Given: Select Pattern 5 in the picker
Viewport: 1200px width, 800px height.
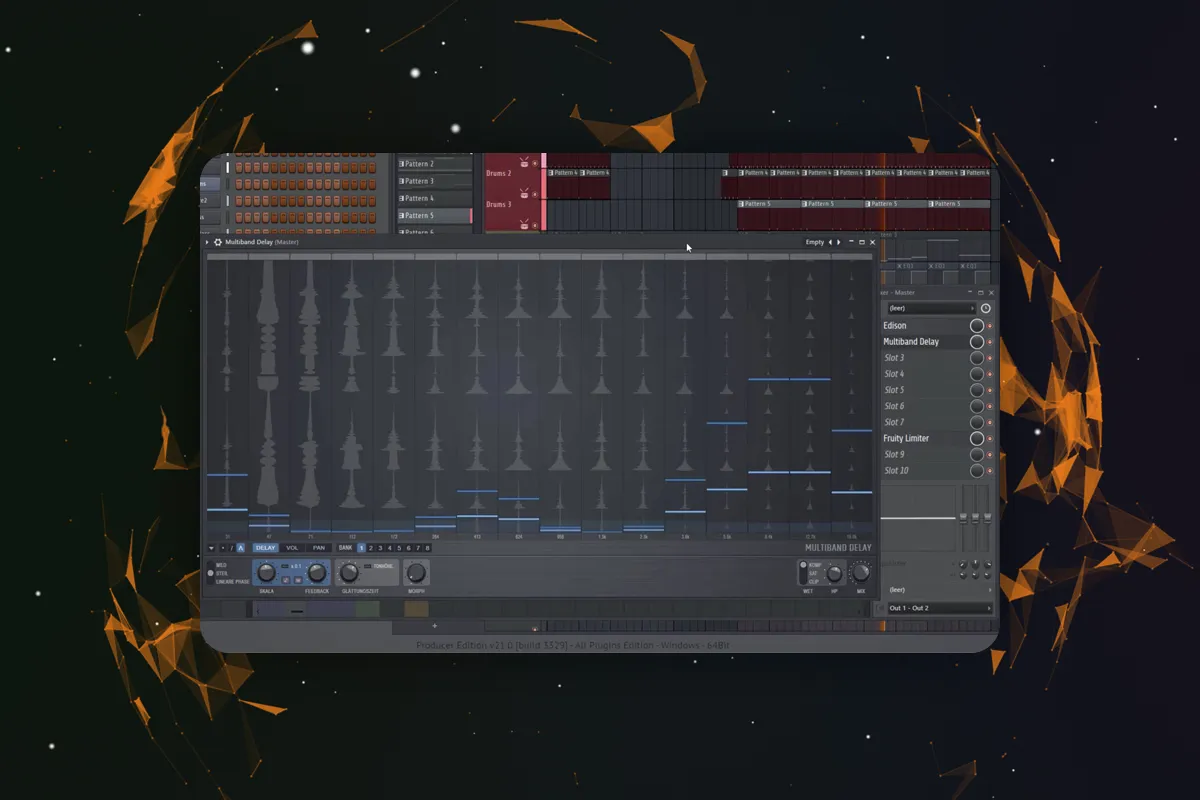Looking at the screenshot, I should [x=434, y=215].
